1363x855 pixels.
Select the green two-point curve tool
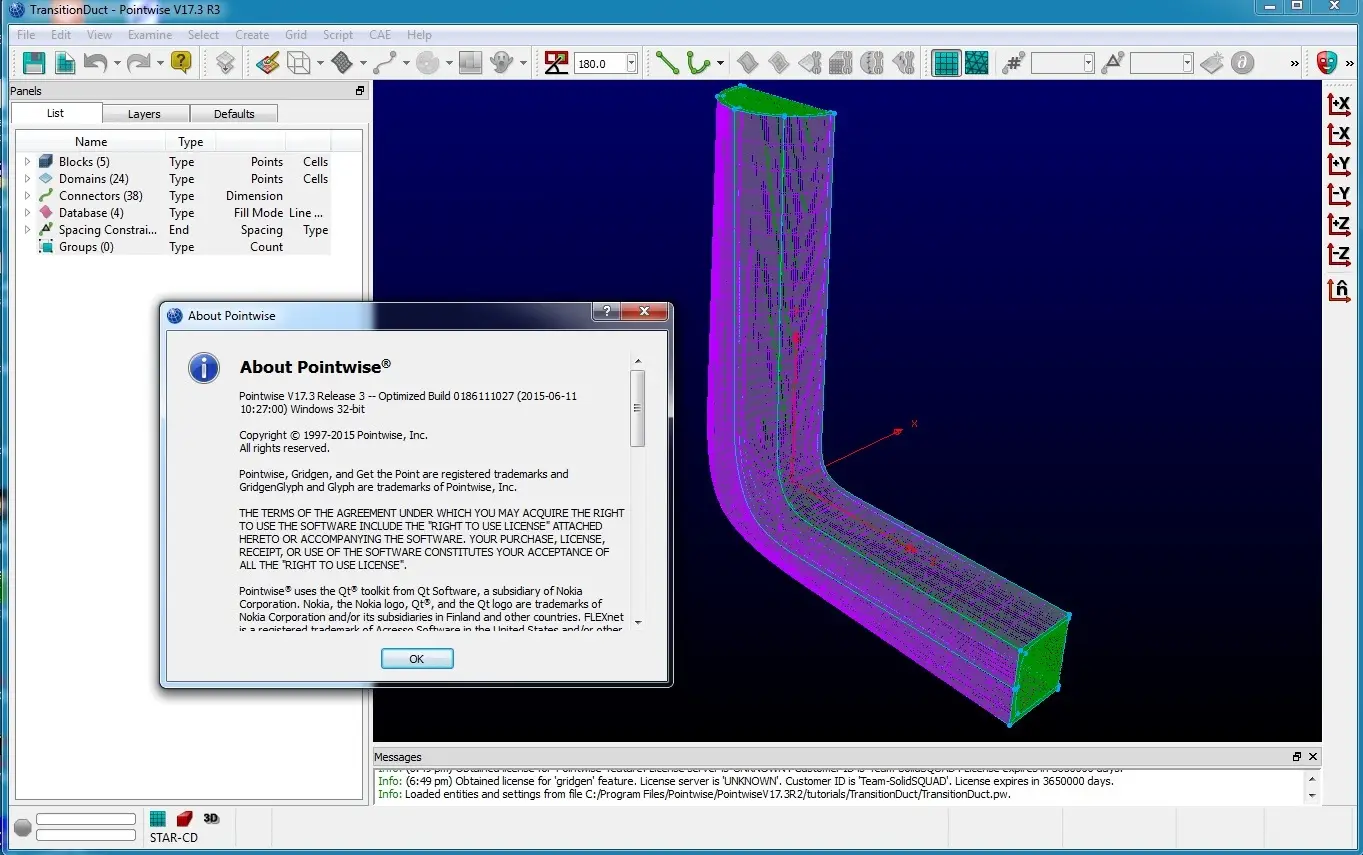(667, 63)
